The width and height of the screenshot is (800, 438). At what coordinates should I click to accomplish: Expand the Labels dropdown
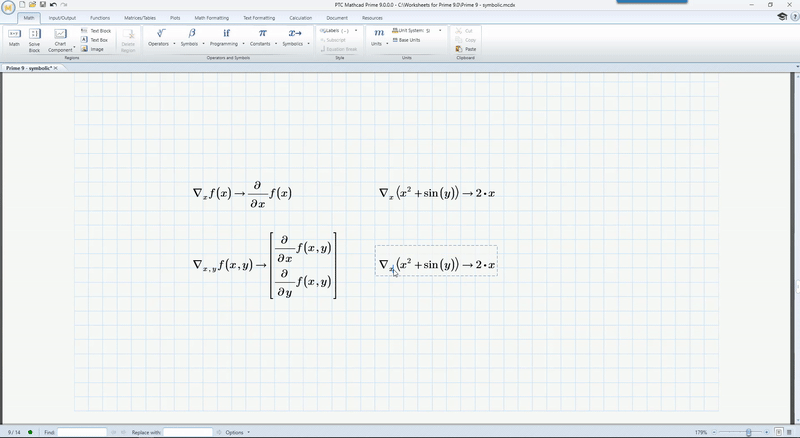(339, 30)
